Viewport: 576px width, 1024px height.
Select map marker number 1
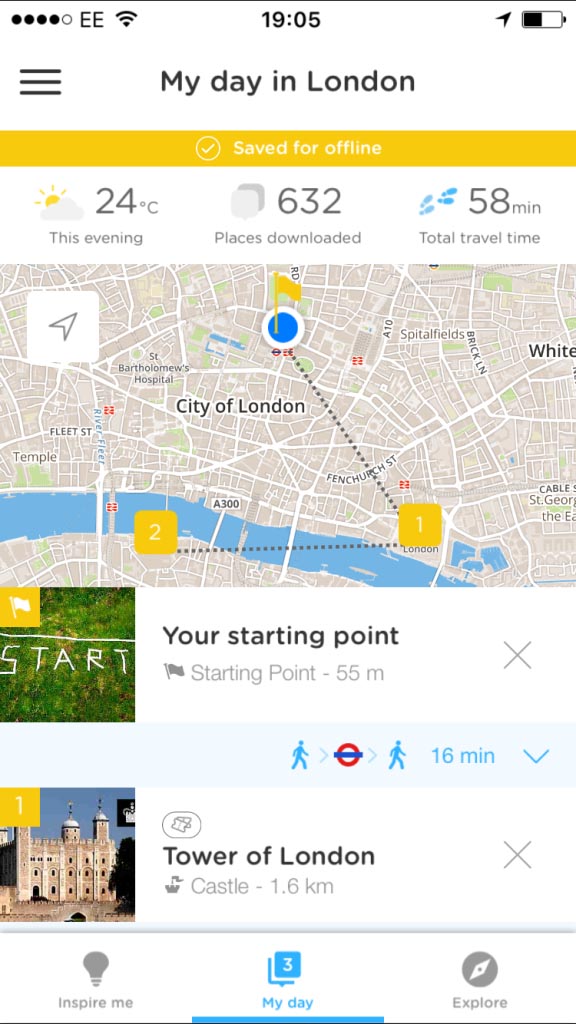[420, 524]
